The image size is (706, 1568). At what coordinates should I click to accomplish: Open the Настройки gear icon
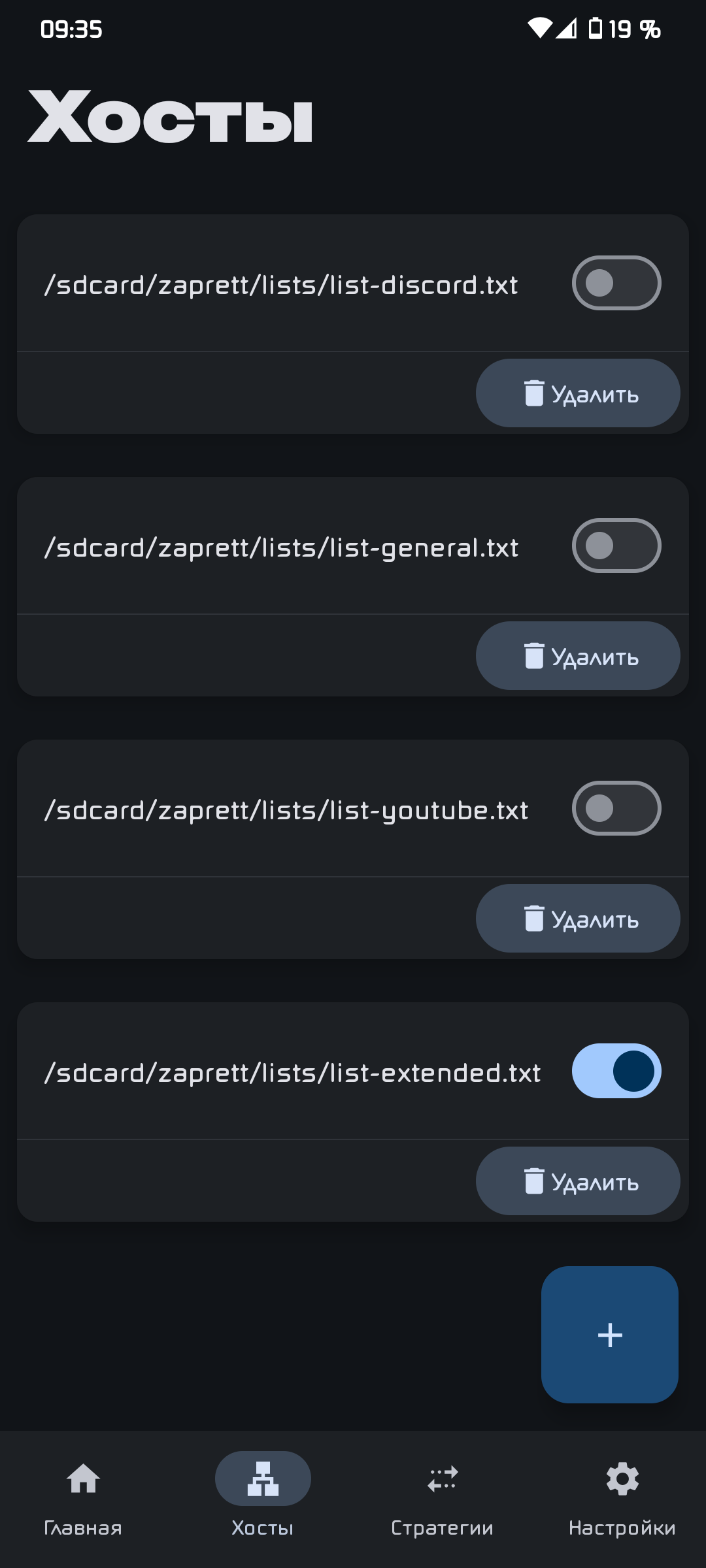pos(622,1478)
